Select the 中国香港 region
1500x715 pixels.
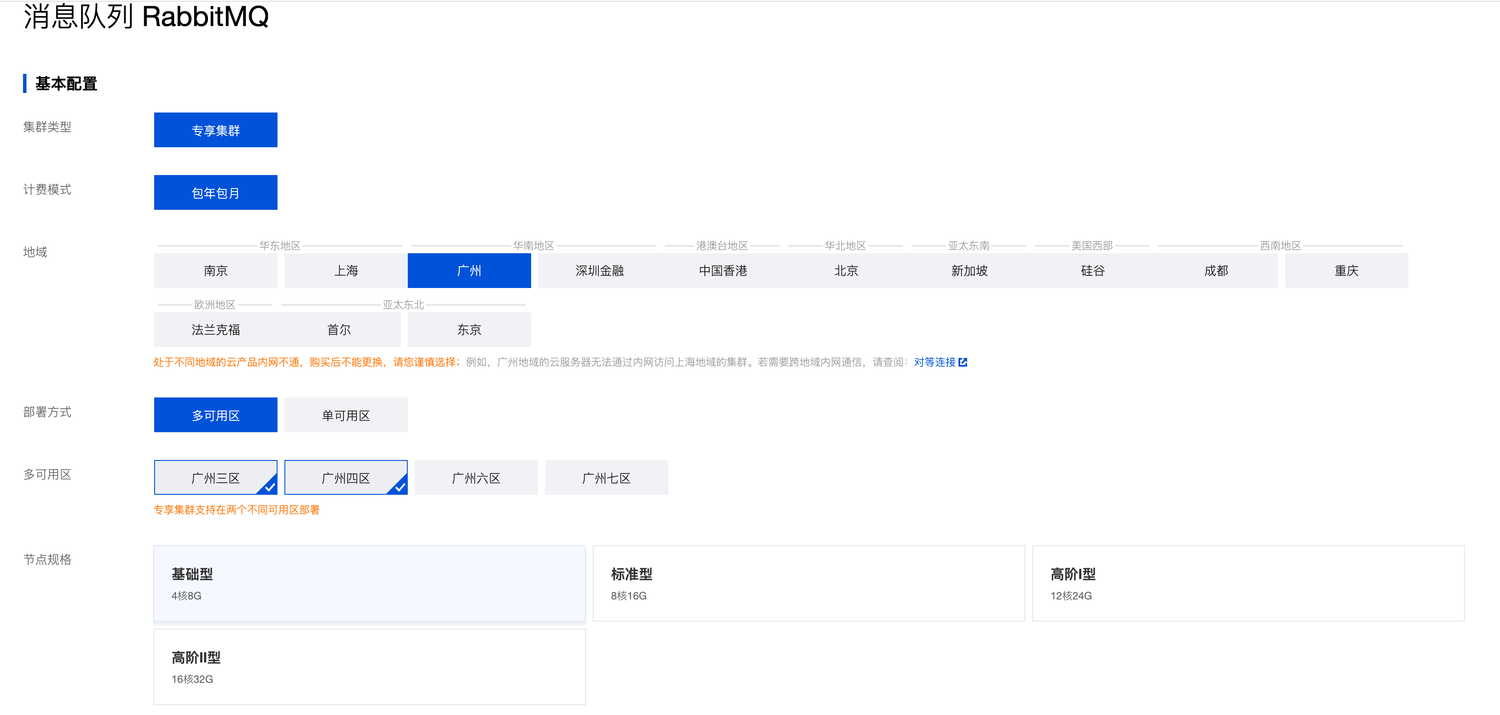click(723, 271)
